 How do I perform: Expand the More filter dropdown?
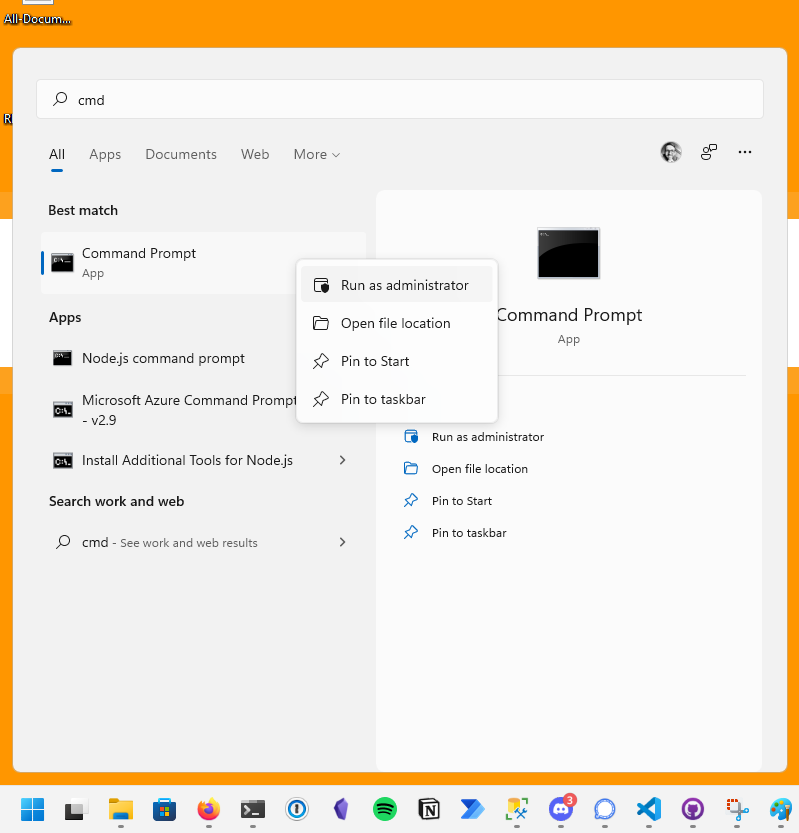pos(316,154)
